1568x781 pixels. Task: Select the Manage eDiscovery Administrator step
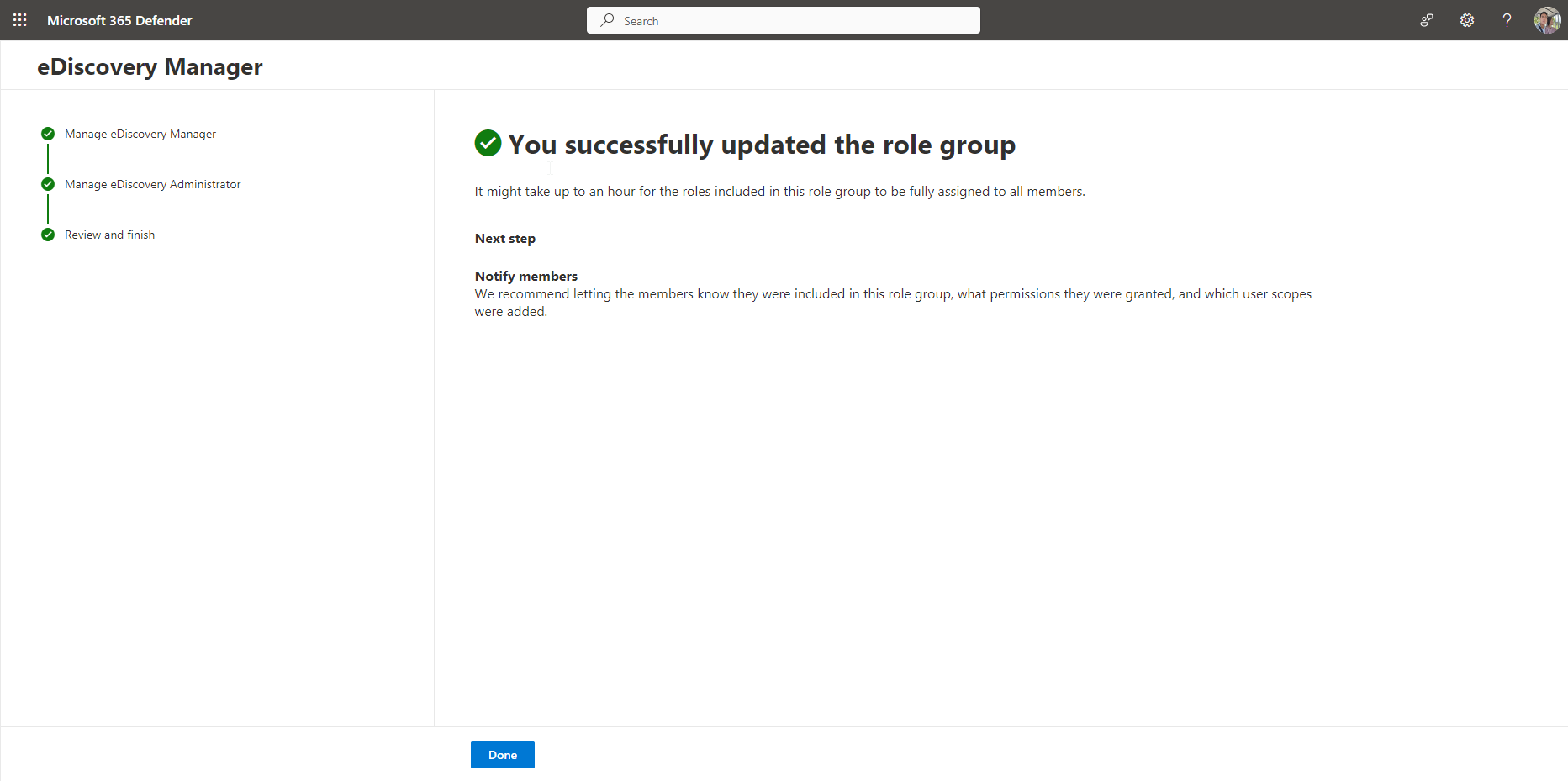[152, 184]
